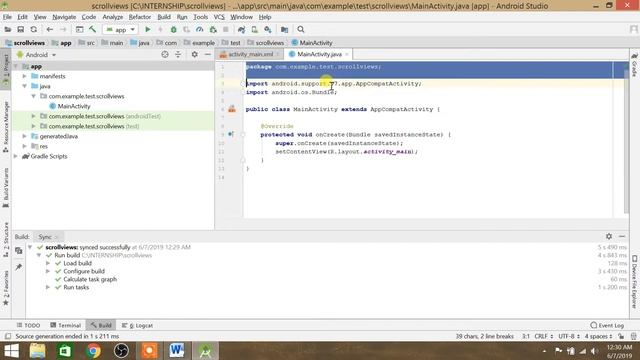Run the app with the green play icon
The height and width of the screenshot is (360, 640).
tap(148, 29)
